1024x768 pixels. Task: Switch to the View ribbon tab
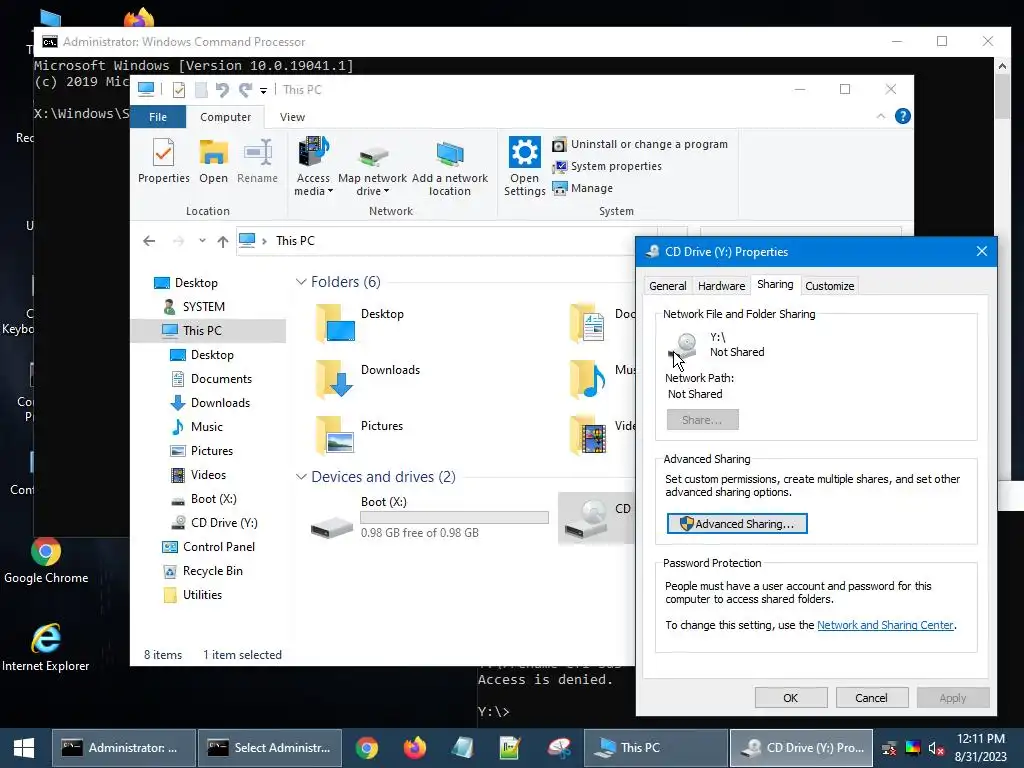pos(292,117)
